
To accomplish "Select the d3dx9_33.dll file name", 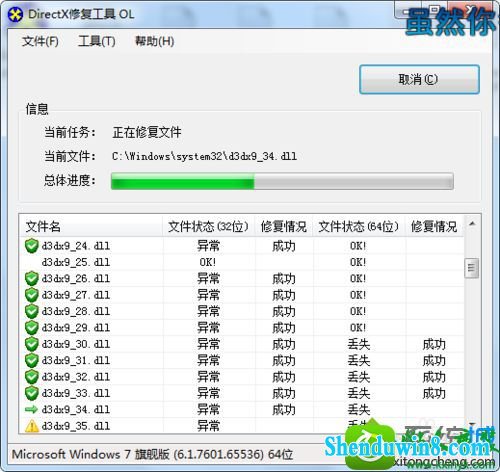I will pyautogui.click(x=76, y=393).
